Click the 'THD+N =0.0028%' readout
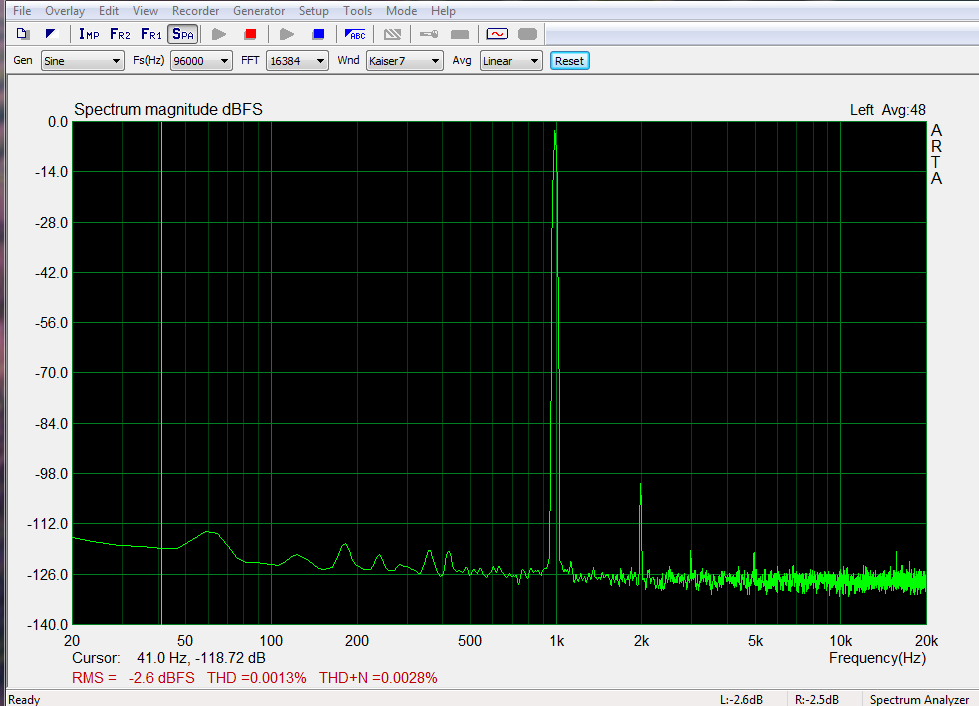The height and width of the screenshot is (706, 979). click(378, 678)
